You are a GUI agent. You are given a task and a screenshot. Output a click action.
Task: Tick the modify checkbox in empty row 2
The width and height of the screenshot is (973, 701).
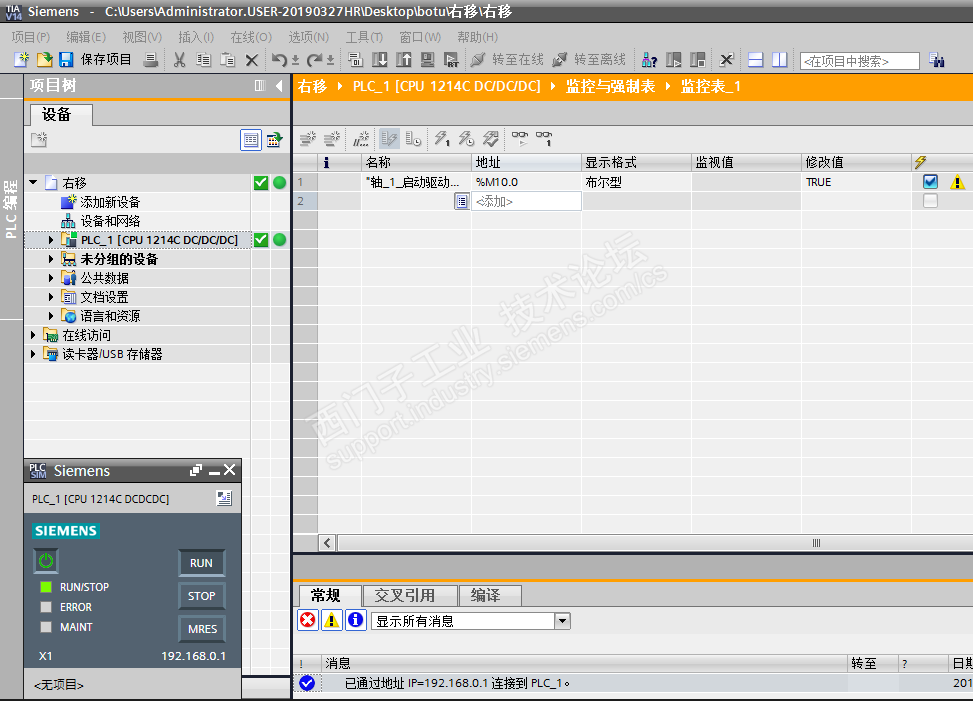[930, 201]
